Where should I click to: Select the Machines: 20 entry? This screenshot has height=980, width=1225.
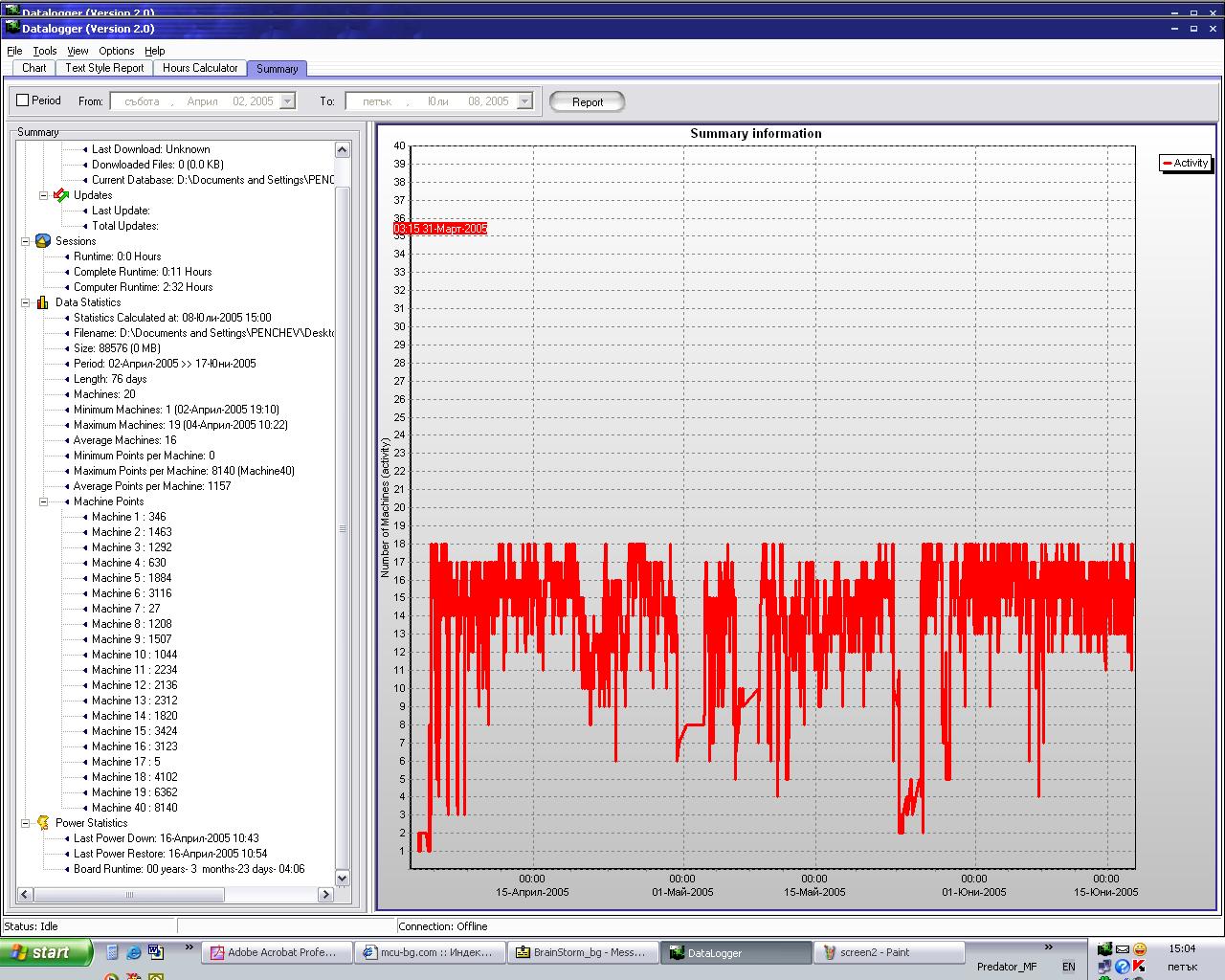[104, 394]
